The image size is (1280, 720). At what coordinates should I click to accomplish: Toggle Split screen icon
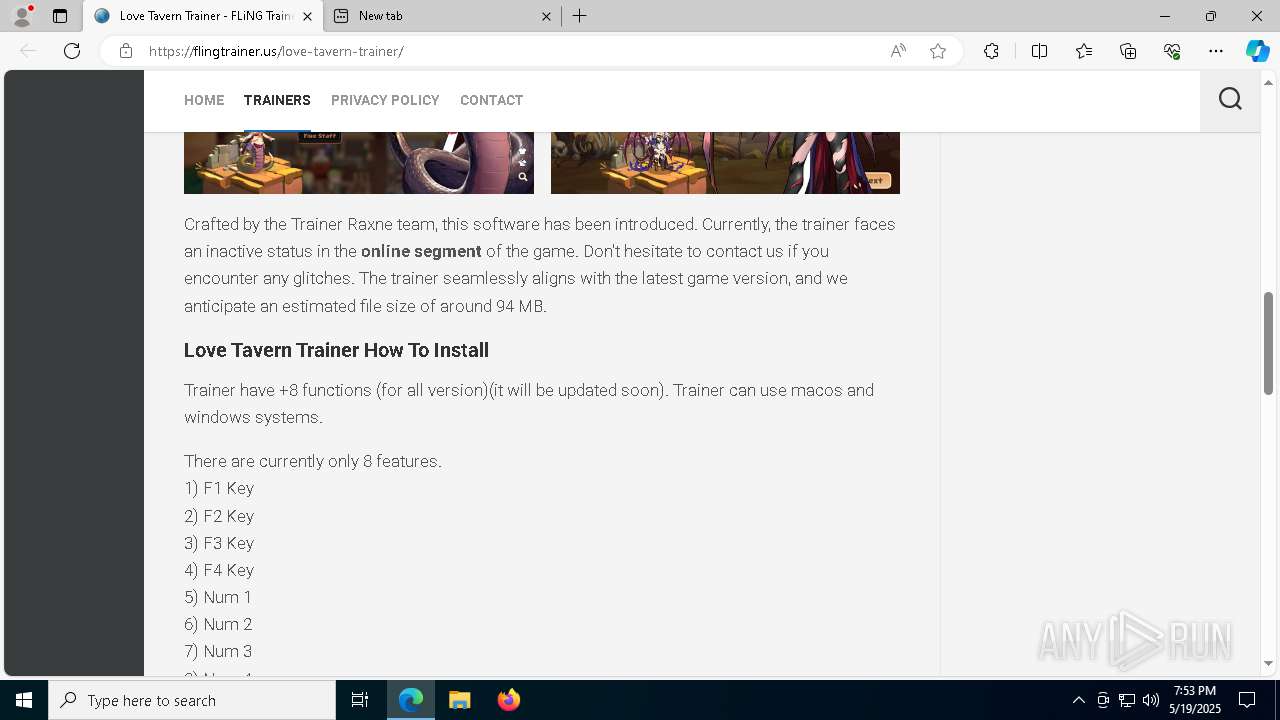tap(1039, 51)
